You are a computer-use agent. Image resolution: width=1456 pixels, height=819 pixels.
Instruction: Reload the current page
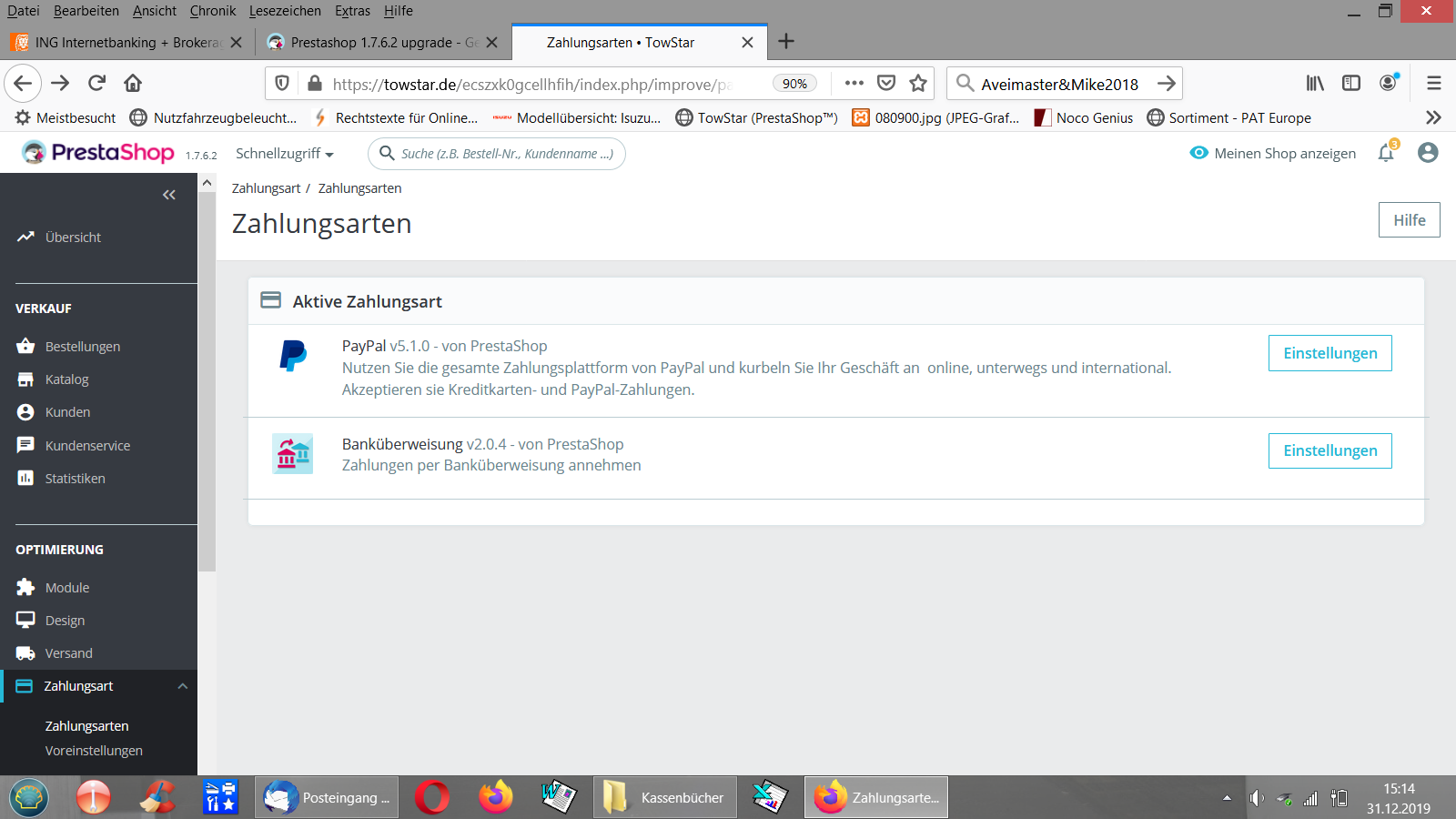point(96,83)
